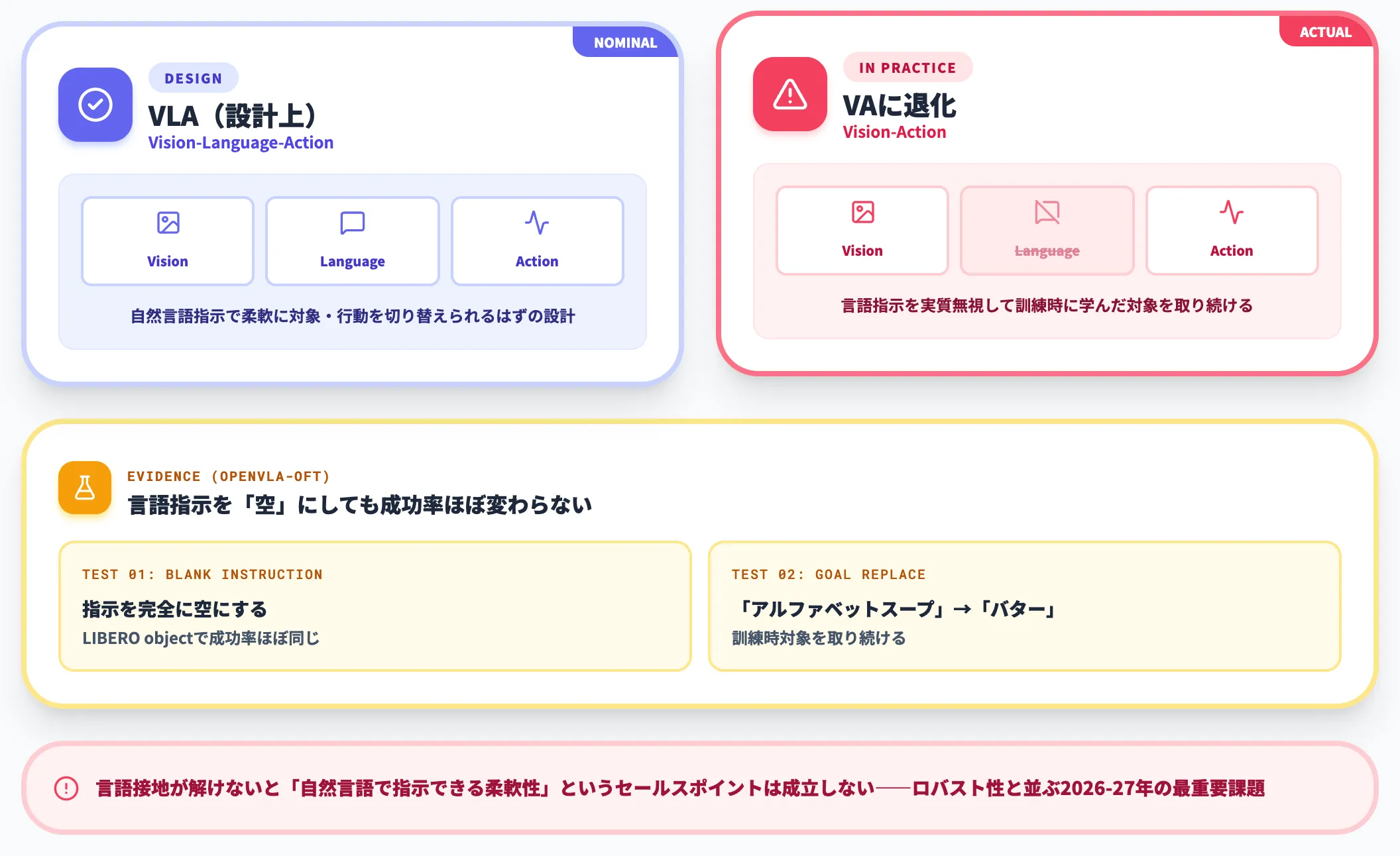The image size is (1400, 856).
Task: Click 訓練時対象を取り続ける text
Action: [819, 638]
